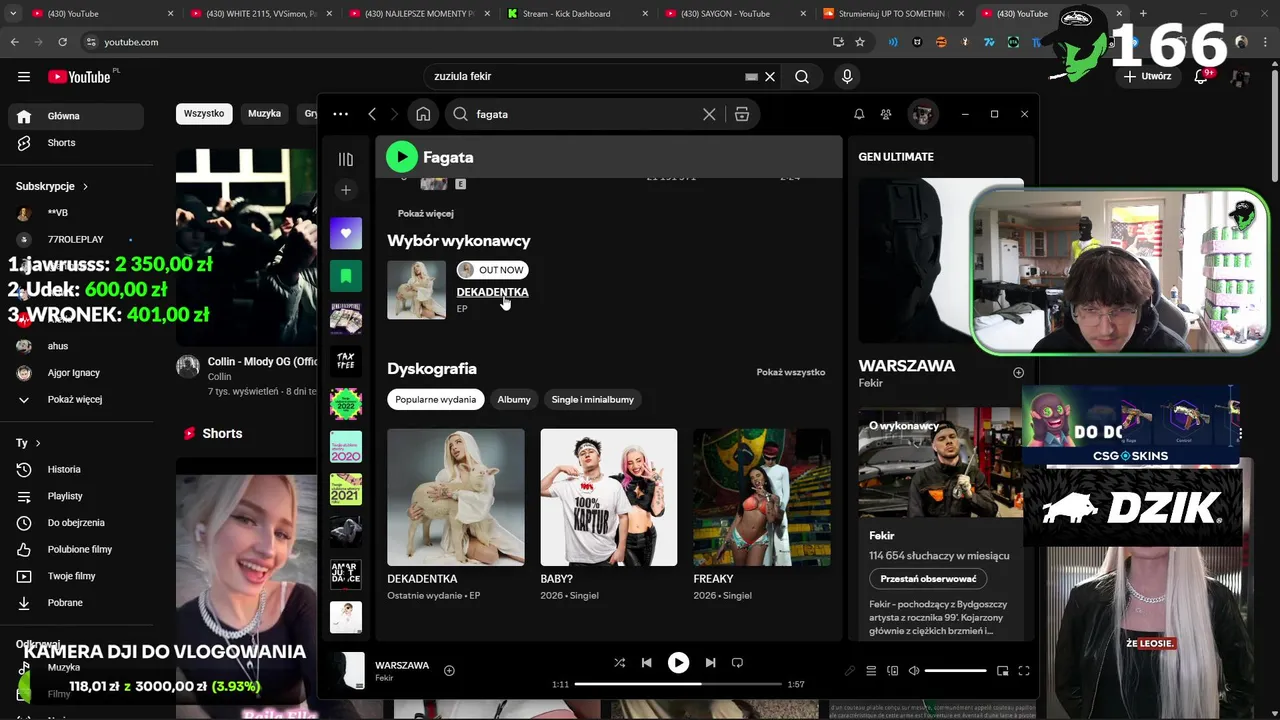Seek in Spotify playback progress bar
The width and height of the screenshot is (1280, 720).
pyautogui.click(x=678, y=684)
